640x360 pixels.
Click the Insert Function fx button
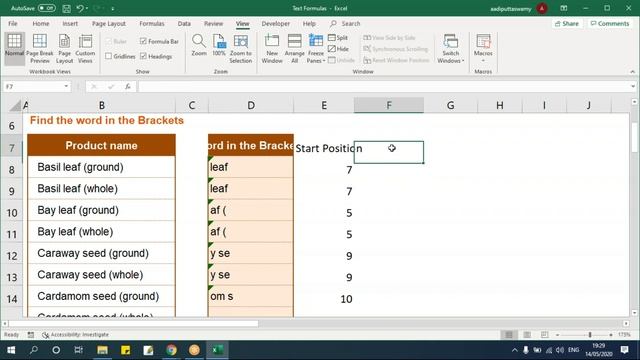(x=128, y=87)
